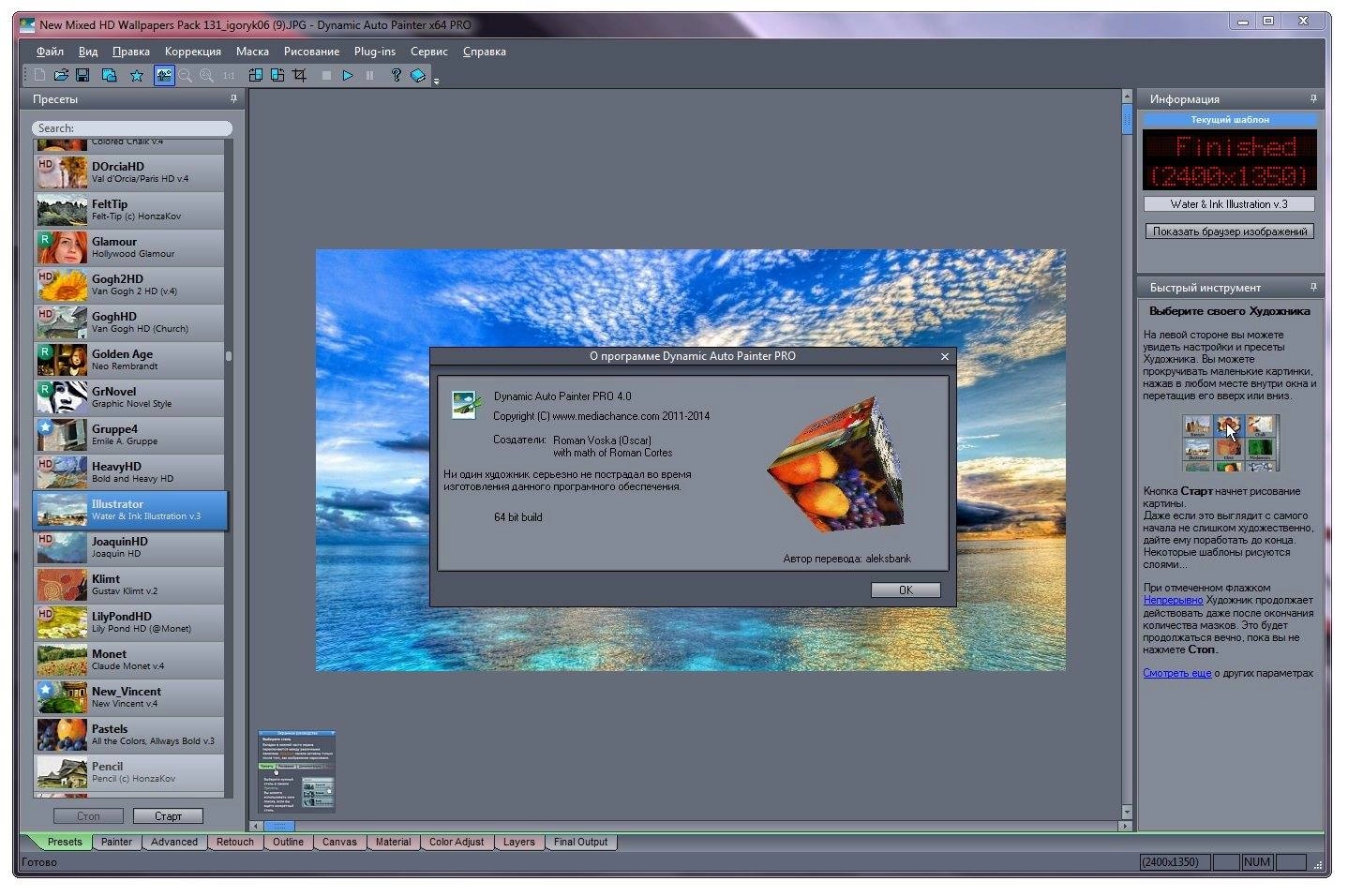Select the crop tool icon
This screenshot has width=1348, height=896.
299,76
